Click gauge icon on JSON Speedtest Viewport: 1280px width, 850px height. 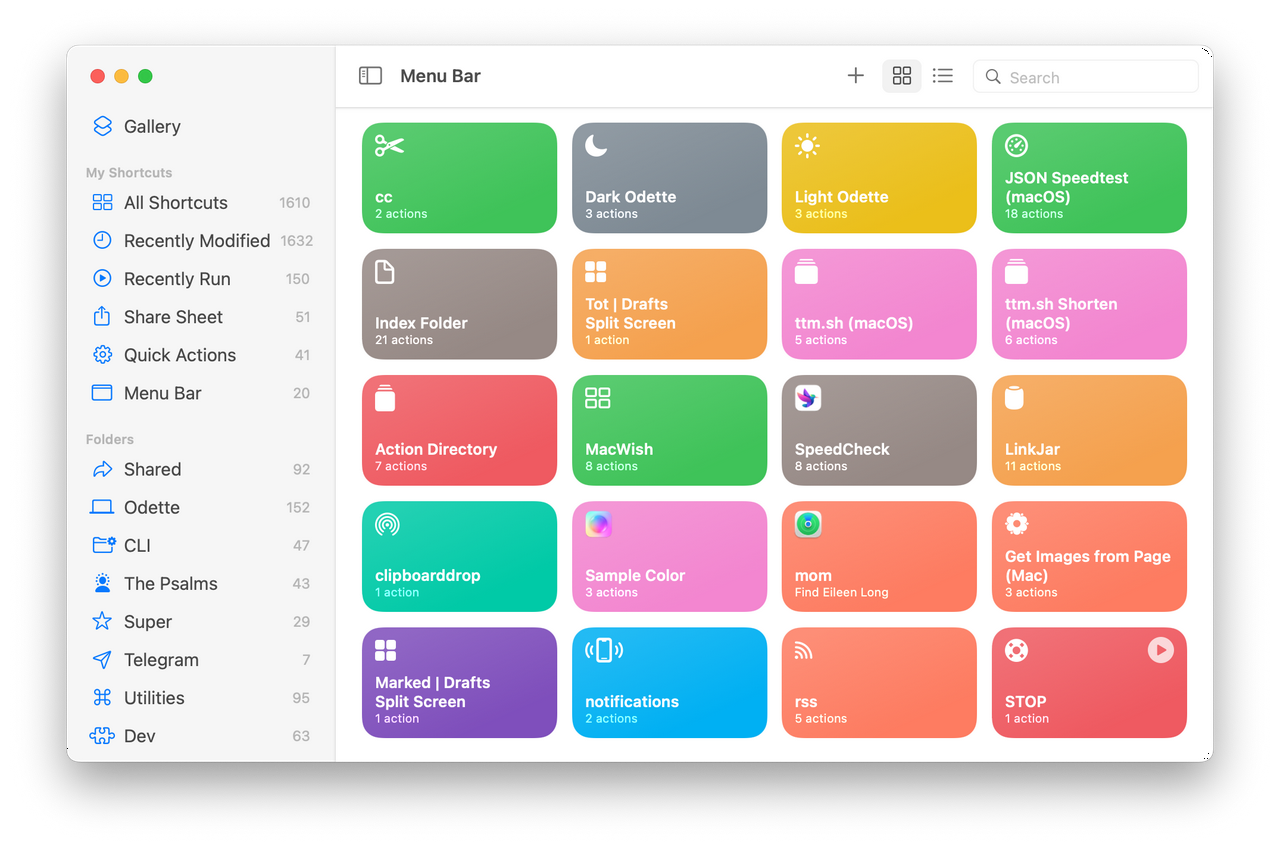(x=1016, y=146)
